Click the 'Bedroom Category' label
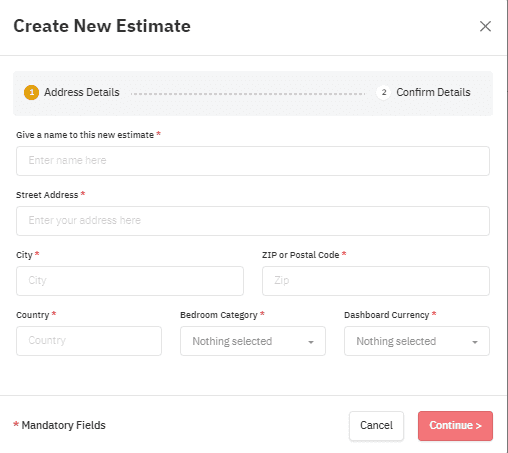This screenshot has width=508, height=453. (219, 315)
